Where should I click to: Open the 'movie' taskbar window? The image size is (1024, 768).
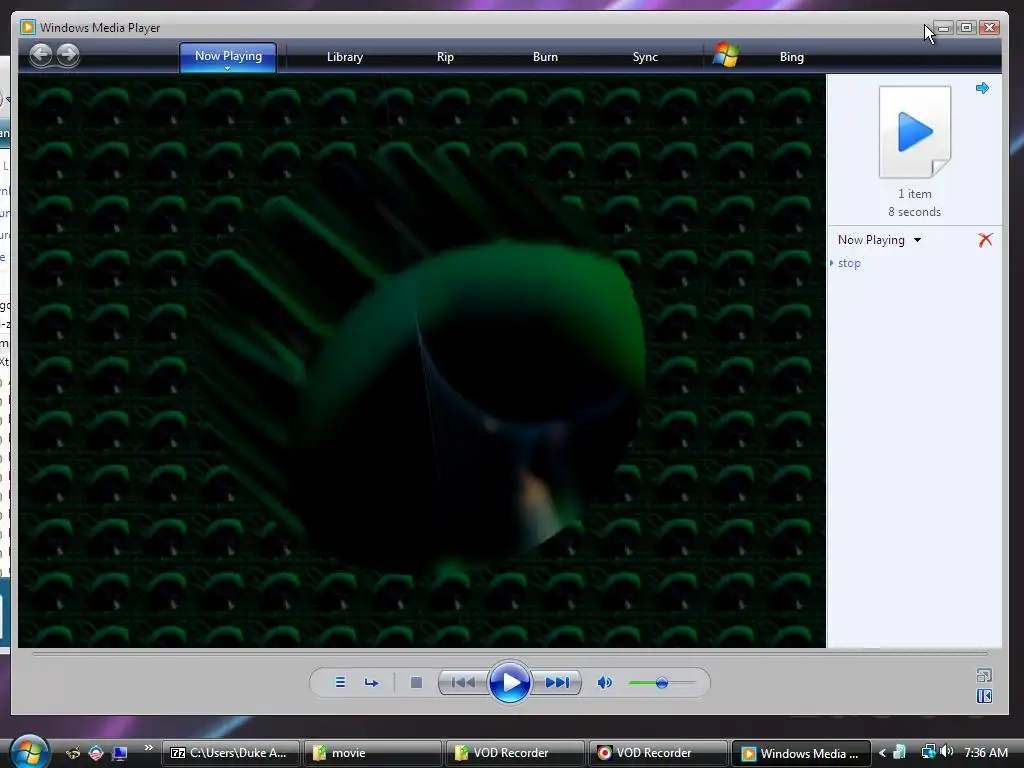pyautogui.click(x=373, y=753)
